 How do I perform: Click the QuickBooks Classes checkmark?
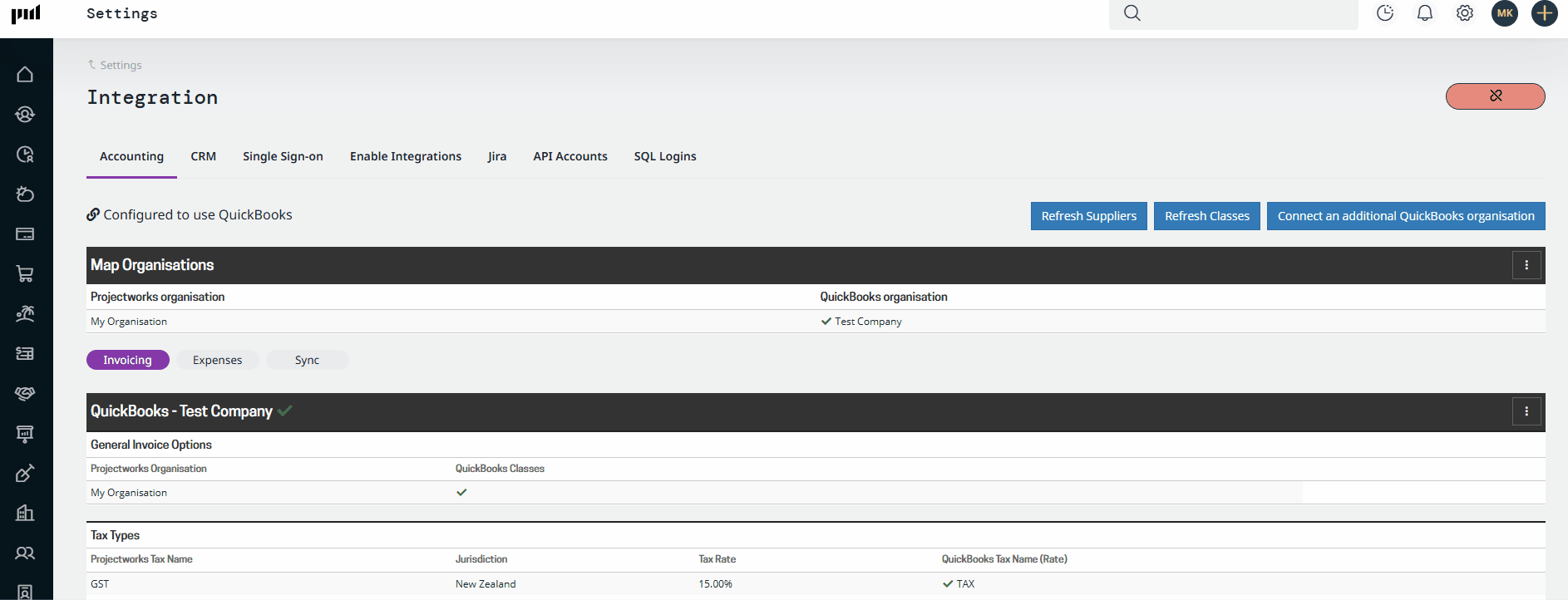tap(461, 492)
